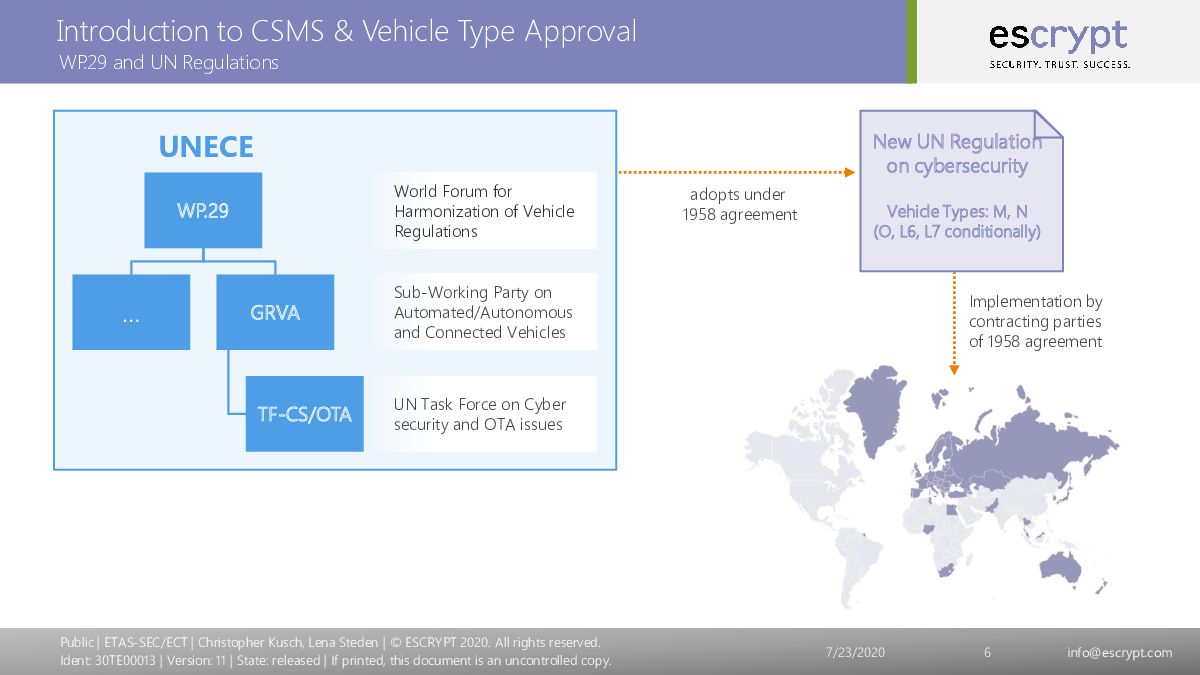The width and height of the screenshot is (1200, 675).
Task: Click the 'Vehicle Types: M, N' text
Action: pyautogui.click(x=957, y=211)
